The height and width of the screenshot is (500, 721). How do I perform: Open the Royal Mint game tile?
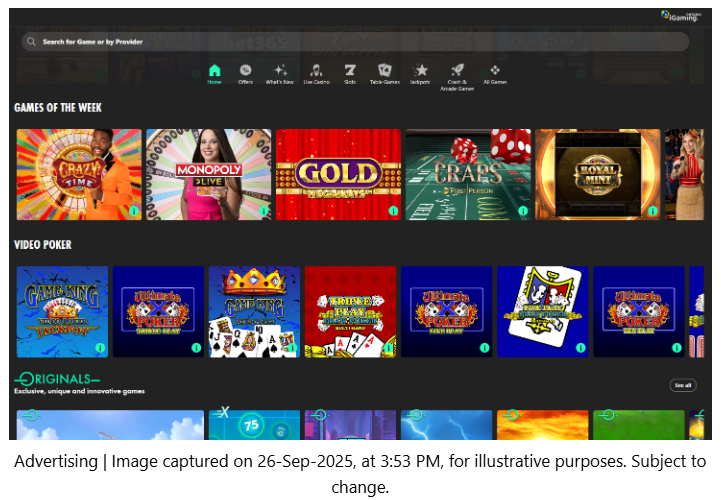click(598, 174)
